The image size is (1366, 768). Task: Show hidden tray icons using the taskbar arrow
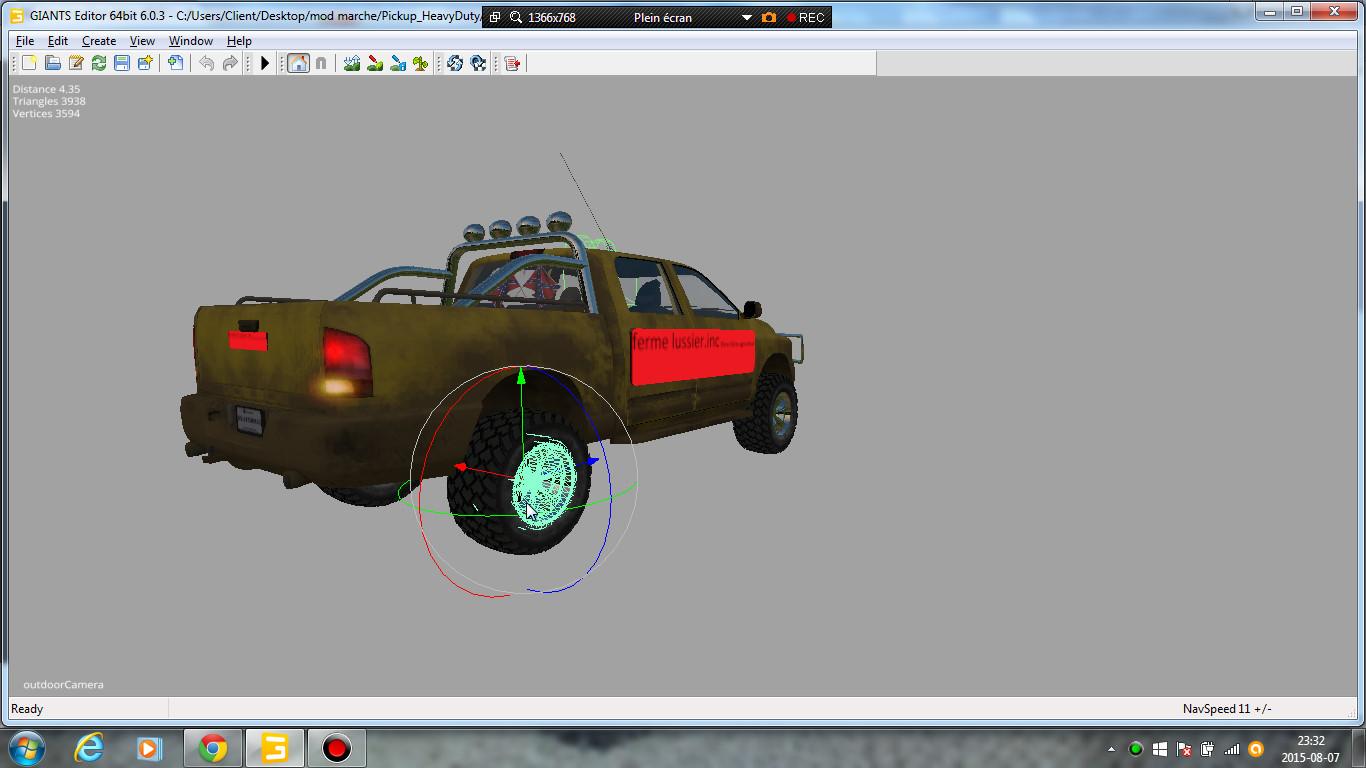pyautogui.click(x=1111, y=749)
